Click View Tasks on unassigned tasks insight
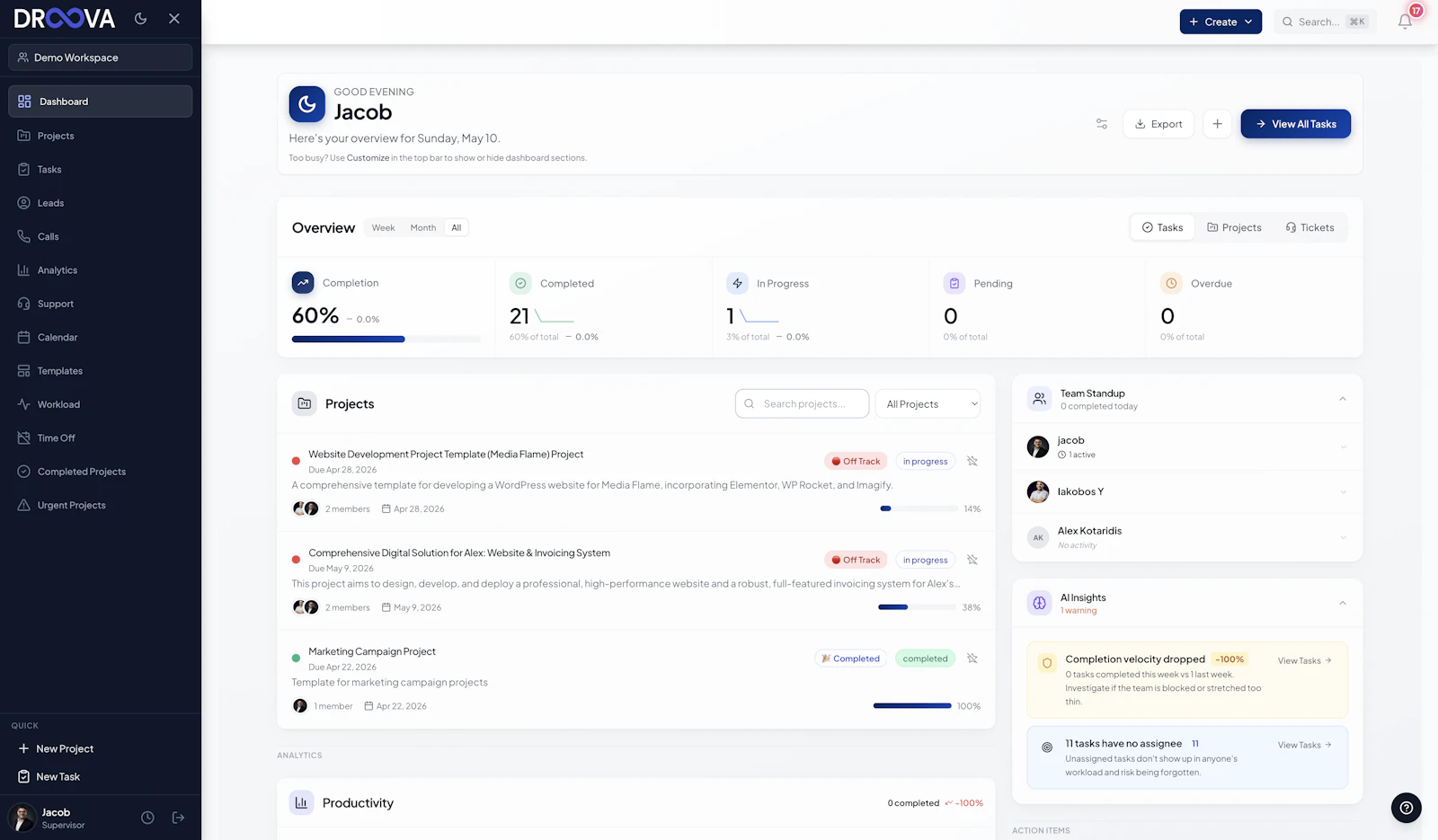Image resolution: width=1438 pixels, height=840 pixels. [1305, 746]
